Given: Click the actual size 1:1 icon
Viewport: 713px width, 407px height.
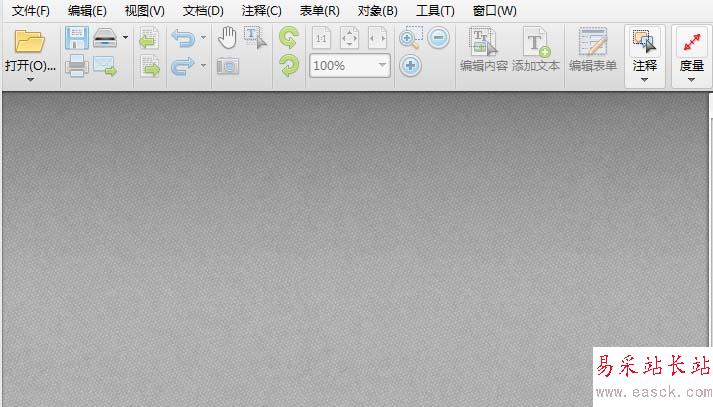Looking at the screenshot, I should tap(321, 38).
